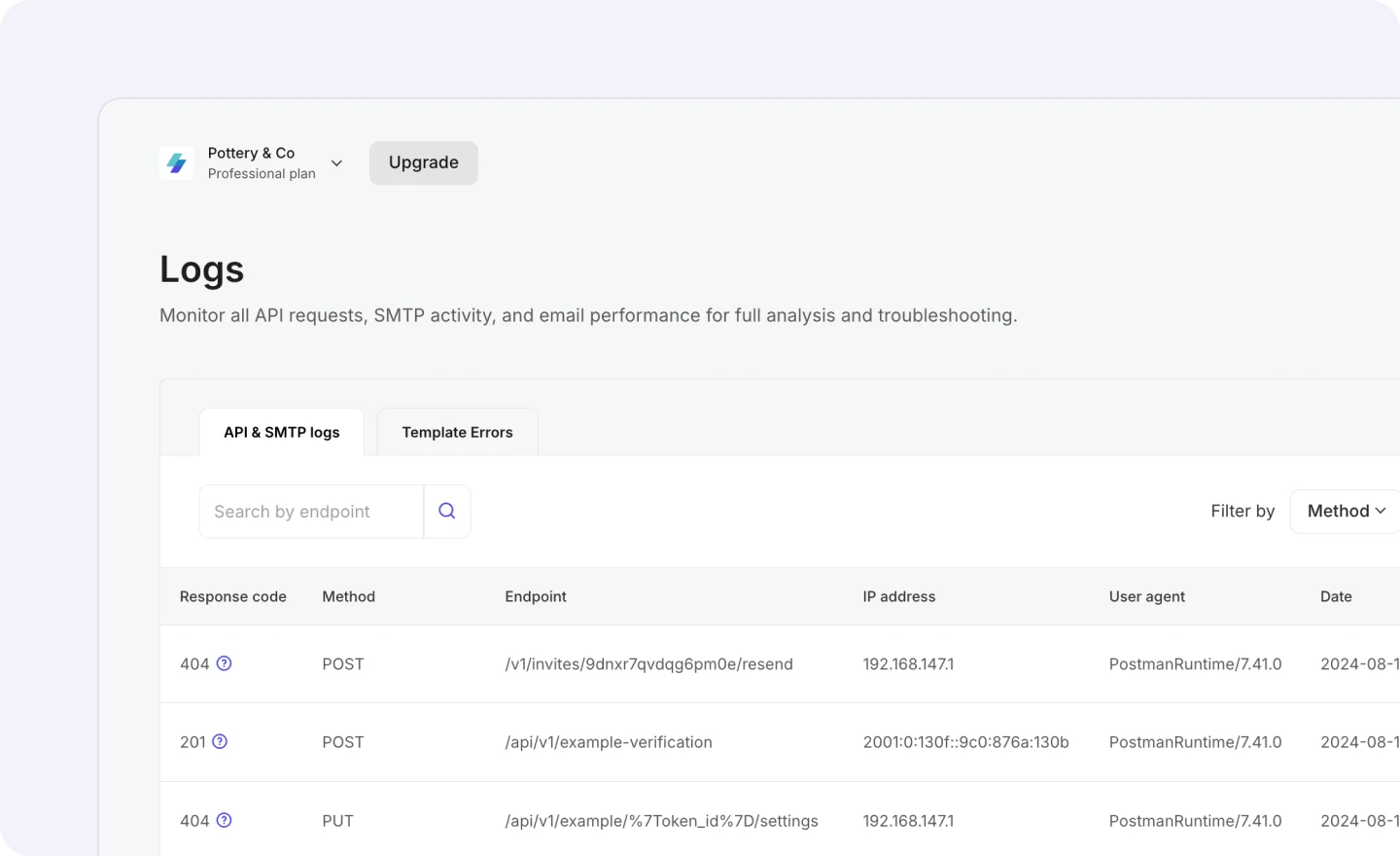The height and width of the screenshot is (856, 1400).
Task: Click help icon beside PUT row 404
Action: pos(224,820)
